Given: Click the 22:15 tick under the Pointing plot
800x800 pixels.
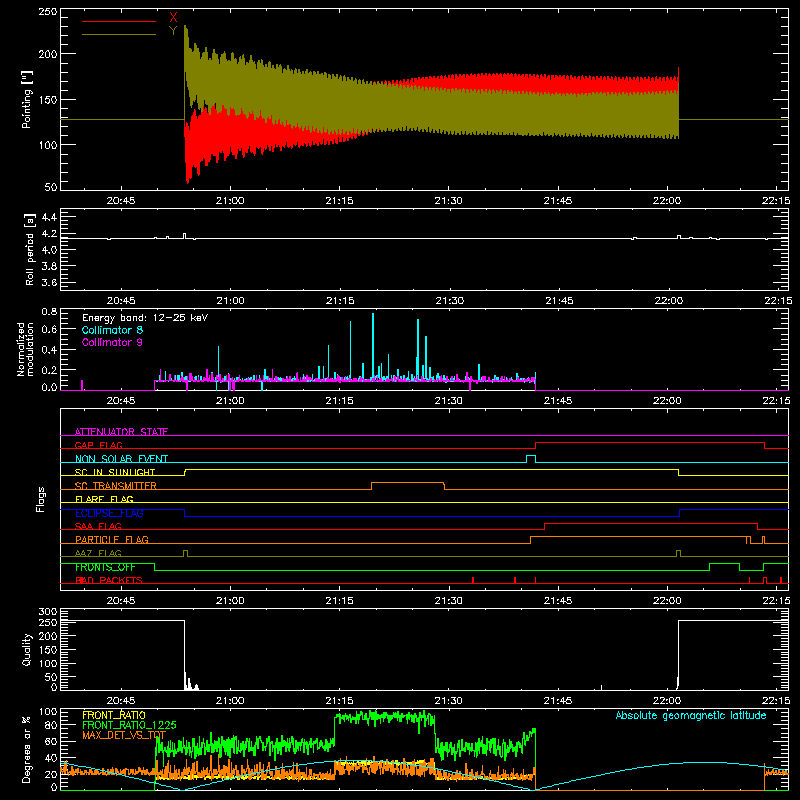Looking at the screenshot, I should pyautogui.click(x=776, y=201).
